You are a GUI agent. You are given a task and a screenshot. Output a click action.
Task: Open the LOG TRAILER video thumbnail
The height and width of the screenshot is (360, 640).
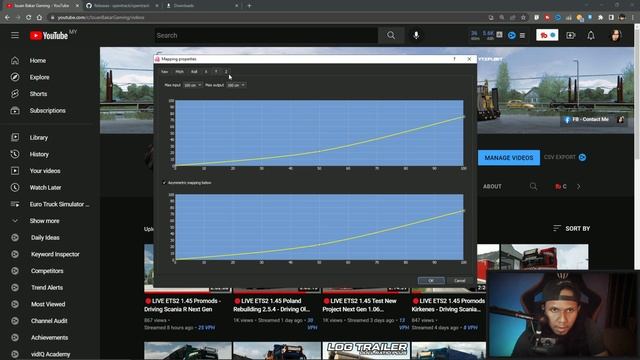pyautogui.click(x=366, y=351)
